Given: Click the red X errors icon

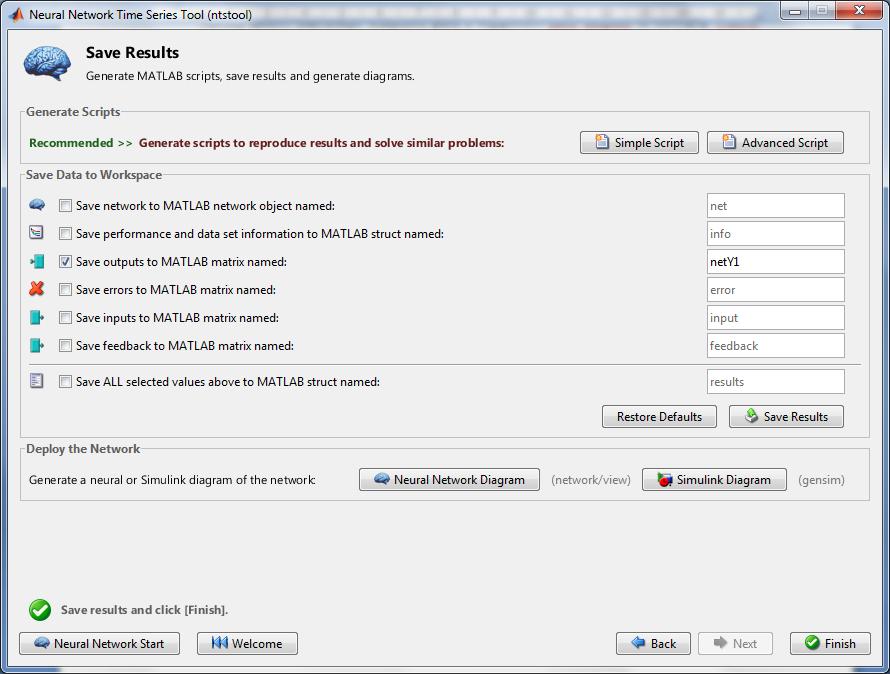Looking at the screenshot, I should 37,289.
